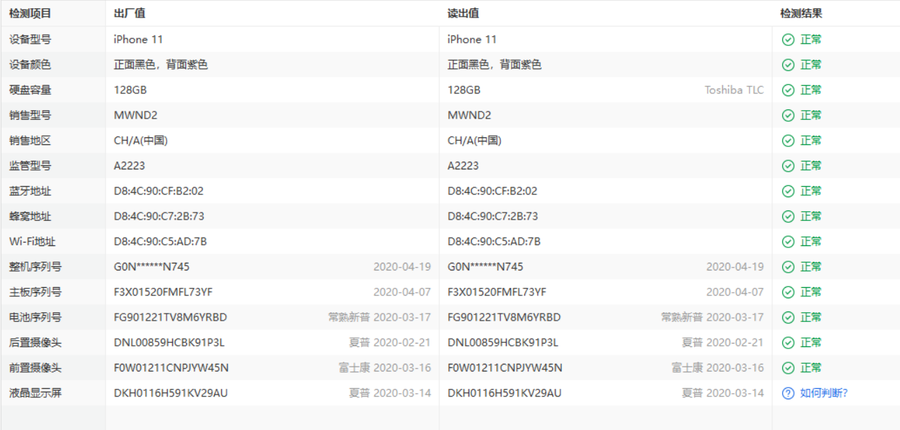Click read value 128GB in 读出值 column
The width and height of the screenshot is (900, 430).
point(464,90)
